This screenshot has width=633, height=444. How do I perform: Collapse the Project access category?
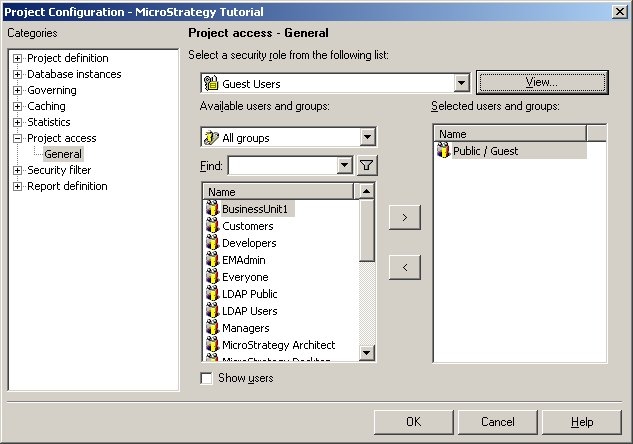click(17, 138)
